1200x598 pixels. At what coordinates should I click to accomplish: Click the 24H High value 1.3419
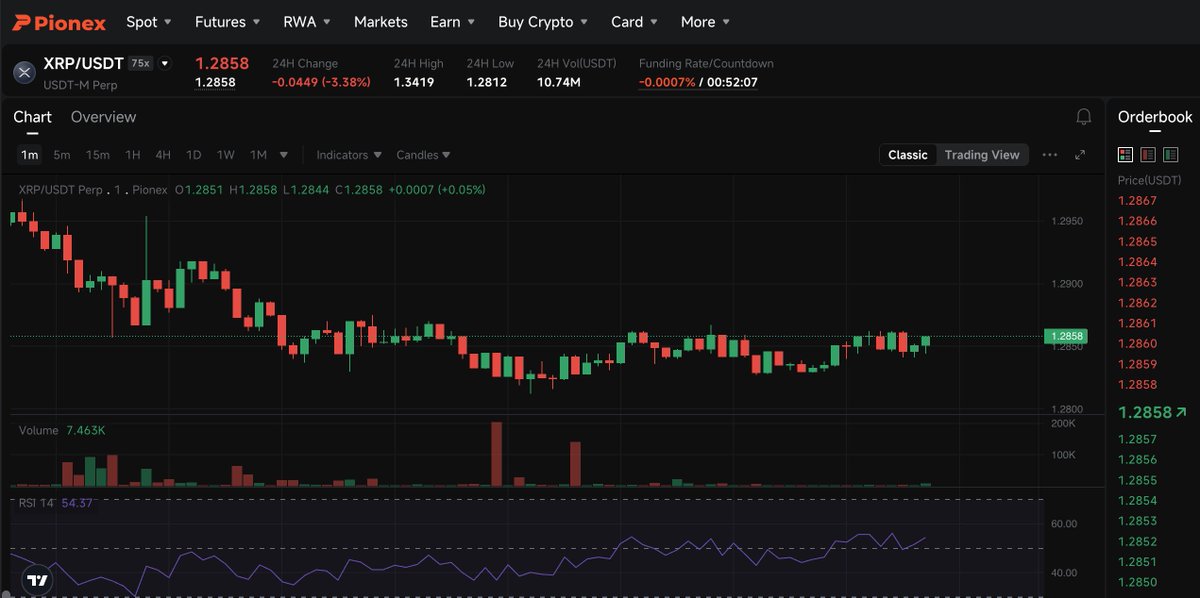[x=414, y=82]
